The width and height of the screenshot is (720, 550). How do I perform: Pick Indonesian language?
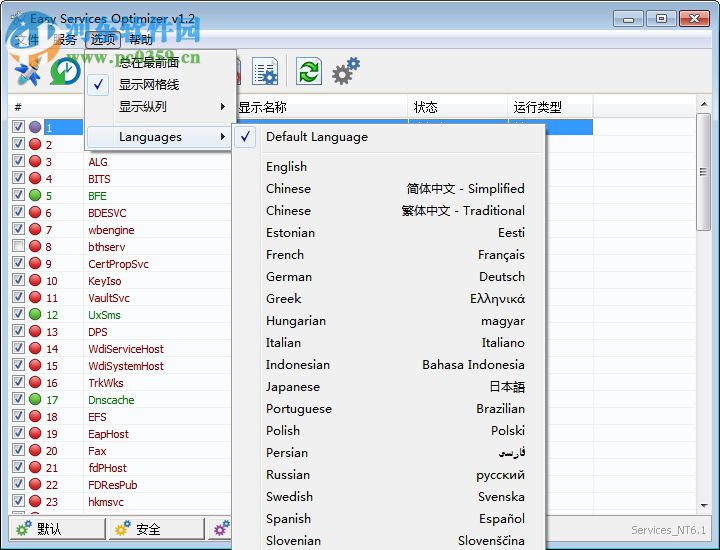389,365
